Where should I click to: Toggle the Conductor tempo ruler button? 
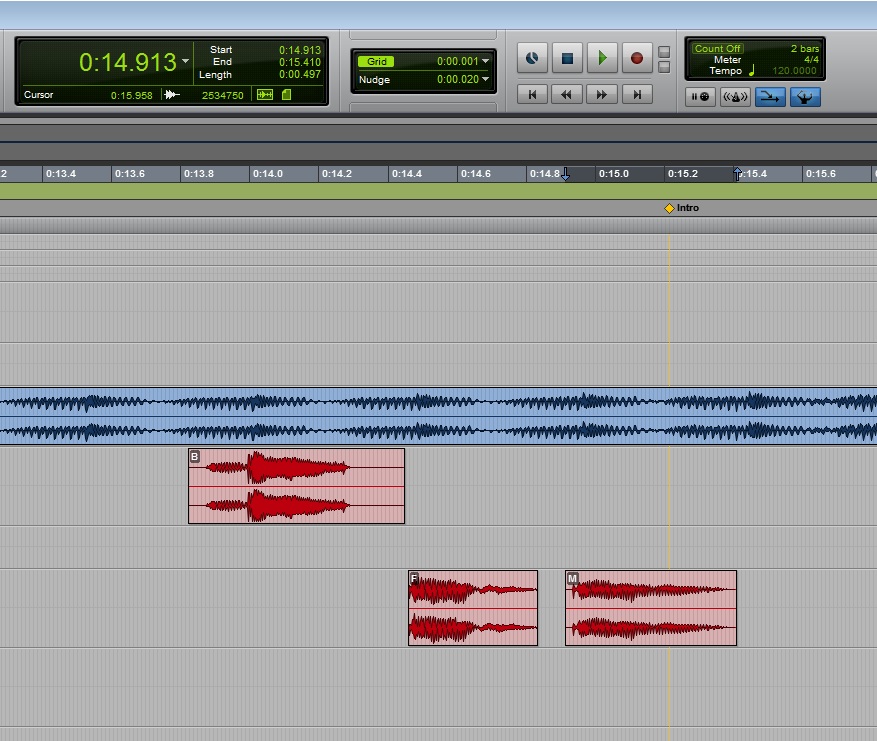coord(805,97)
